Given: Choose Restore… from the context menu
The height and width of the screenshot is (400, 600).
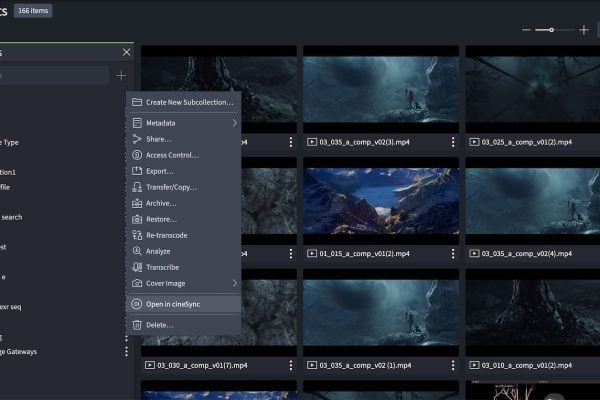Looking at the screenshot, I should (184, 219).
